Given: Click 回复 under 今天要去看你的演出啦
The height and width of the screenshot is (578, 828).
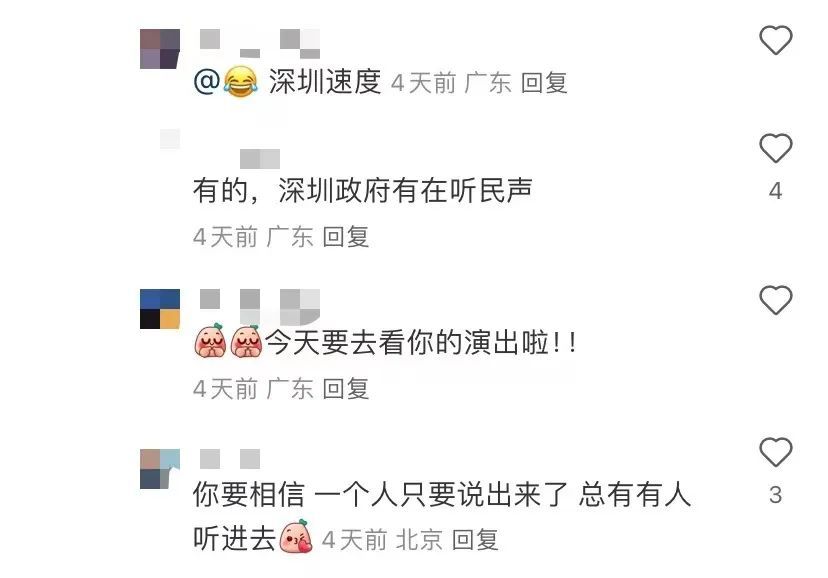Looking at the screenshot, I should (x=345, y=389).
